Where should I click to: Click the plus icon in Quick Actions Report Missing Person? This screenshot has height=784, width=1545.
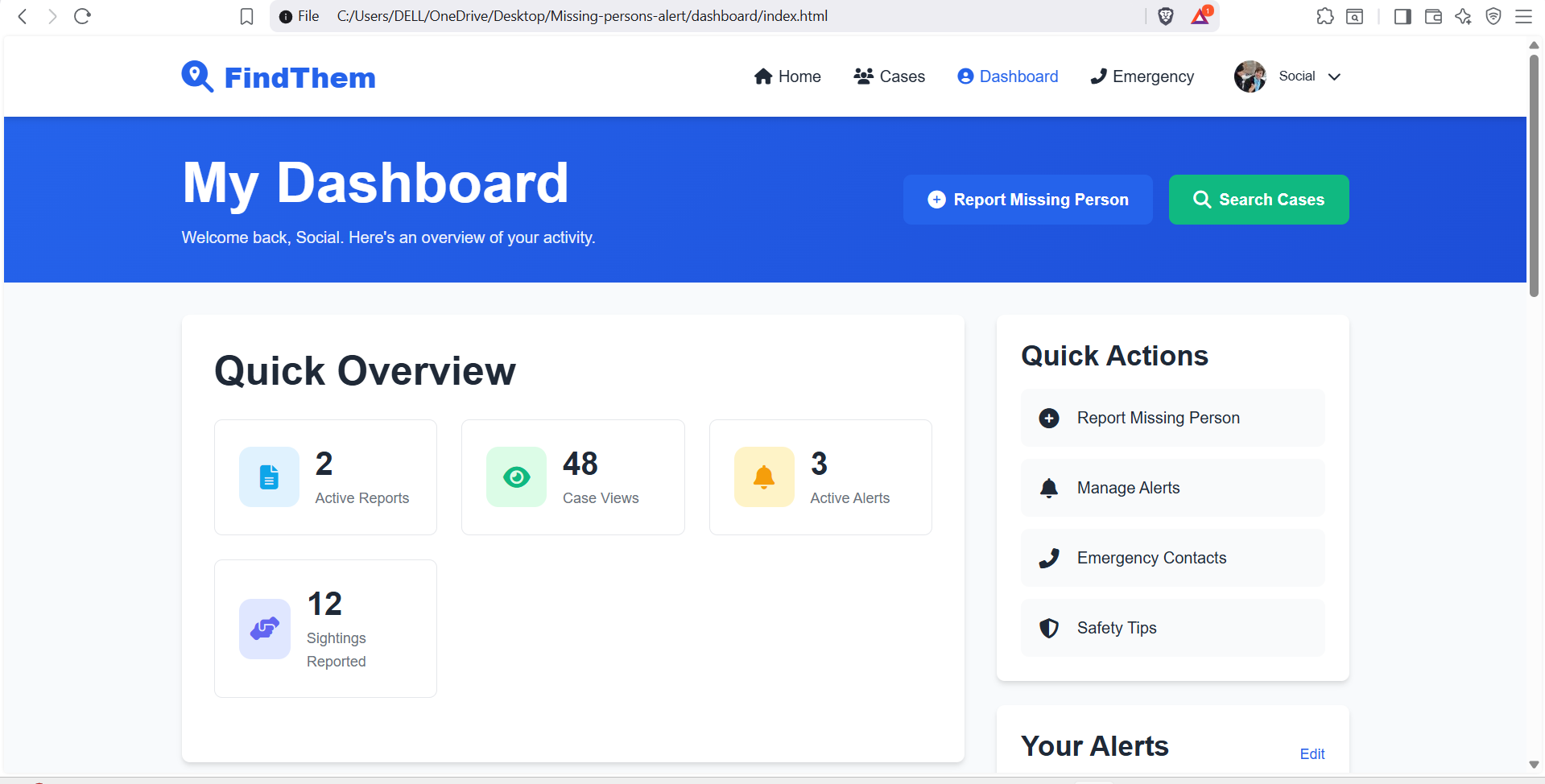(x=1049, y=418)
